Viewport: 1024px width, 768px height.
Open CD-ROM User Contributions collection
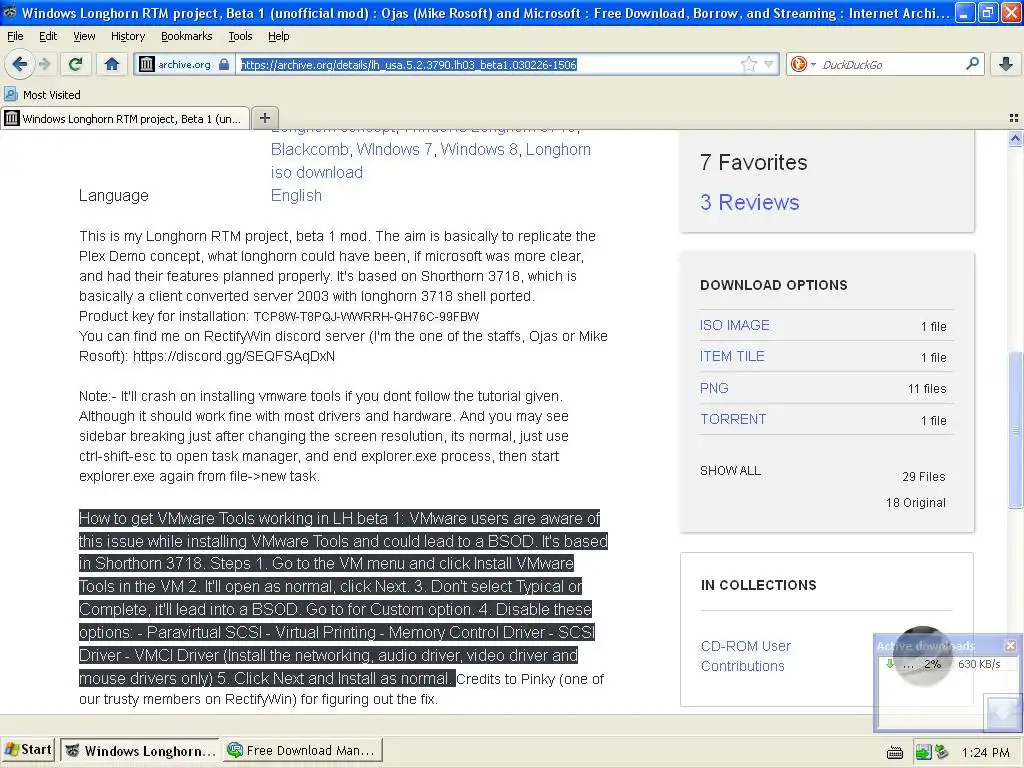(745, 656)
